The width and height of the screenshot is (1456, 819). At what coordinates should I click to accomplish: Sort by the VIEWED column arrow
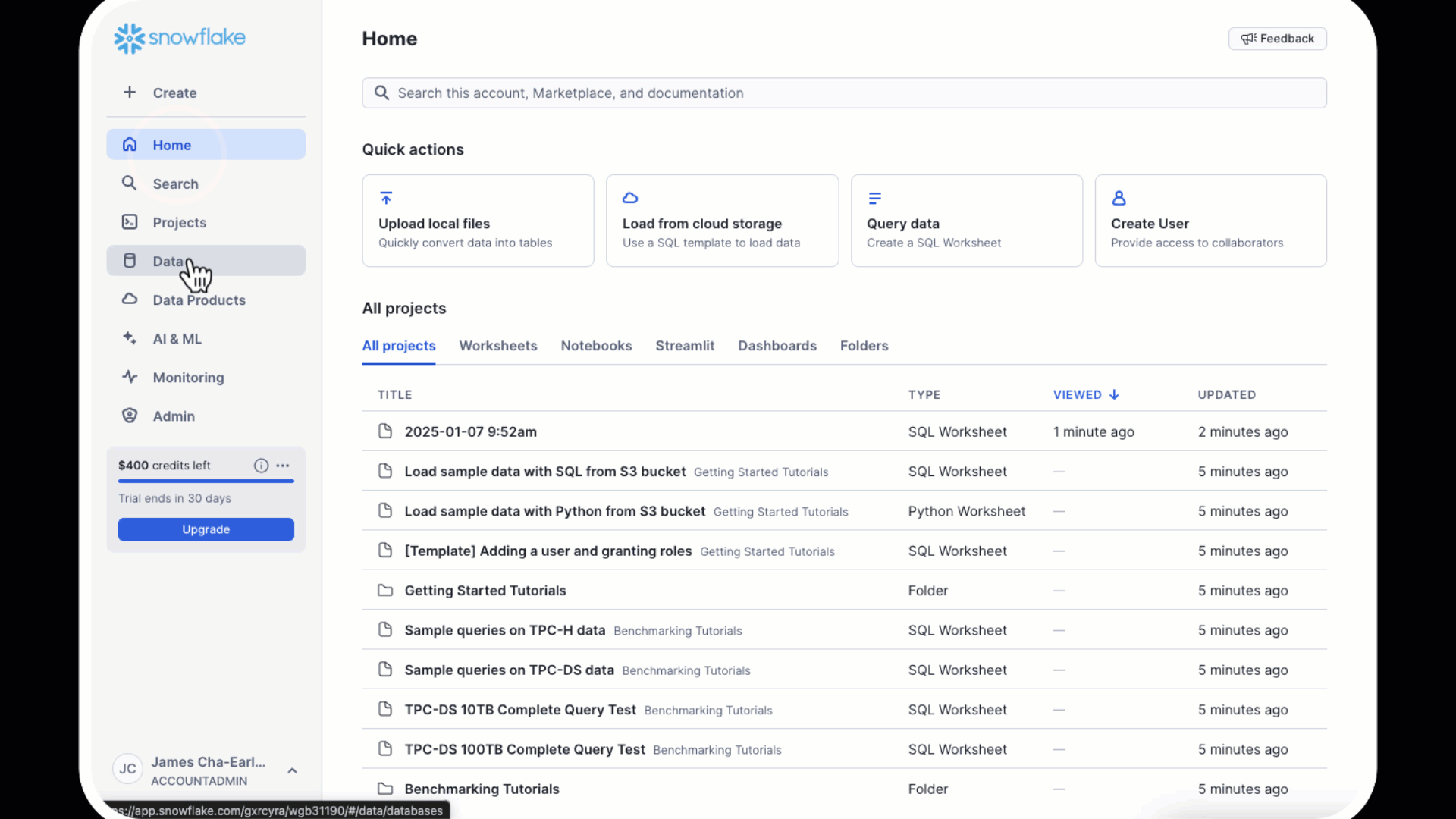coord(1114,395)
